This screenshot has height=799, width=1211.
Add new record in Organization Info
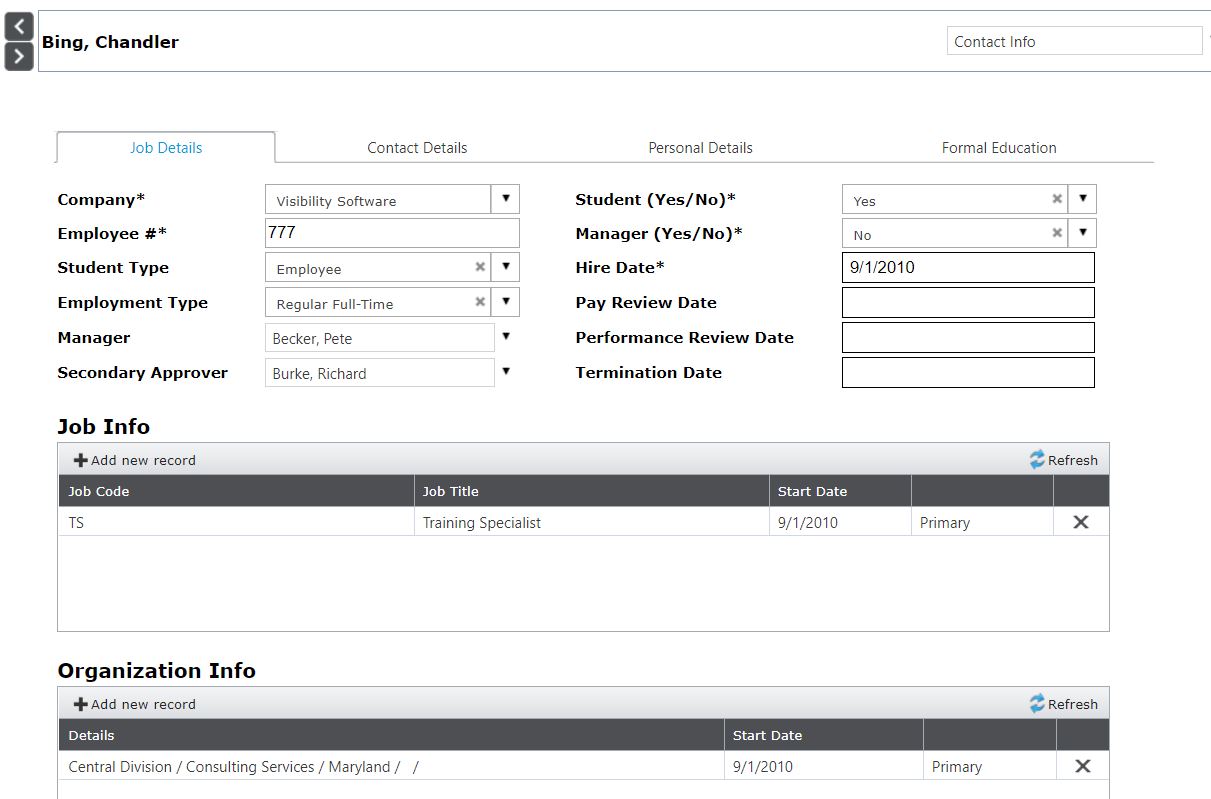coord(134,704)
